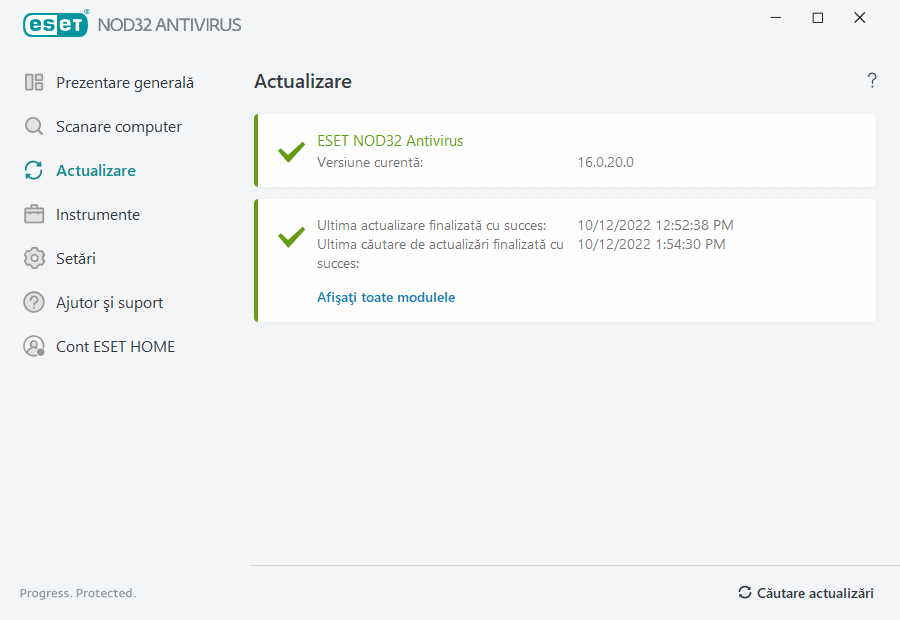This screenshot has width=900, height=620.
Task: Click the last update status checkmark
Action: pyautogui.click(x=291, y=236)
